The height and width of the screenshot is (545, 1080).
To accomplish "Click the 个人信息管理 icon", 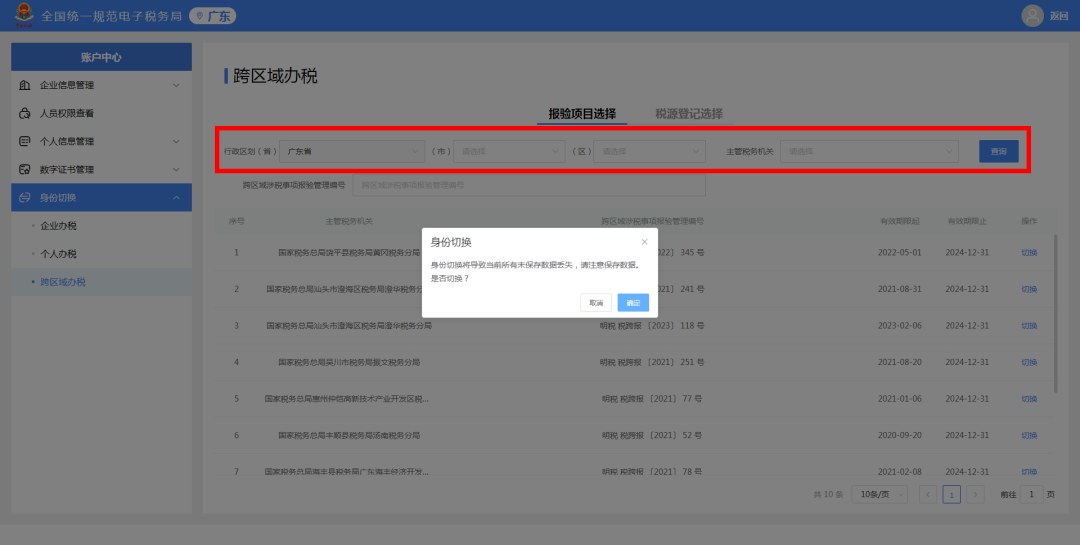I will point(25,141).
